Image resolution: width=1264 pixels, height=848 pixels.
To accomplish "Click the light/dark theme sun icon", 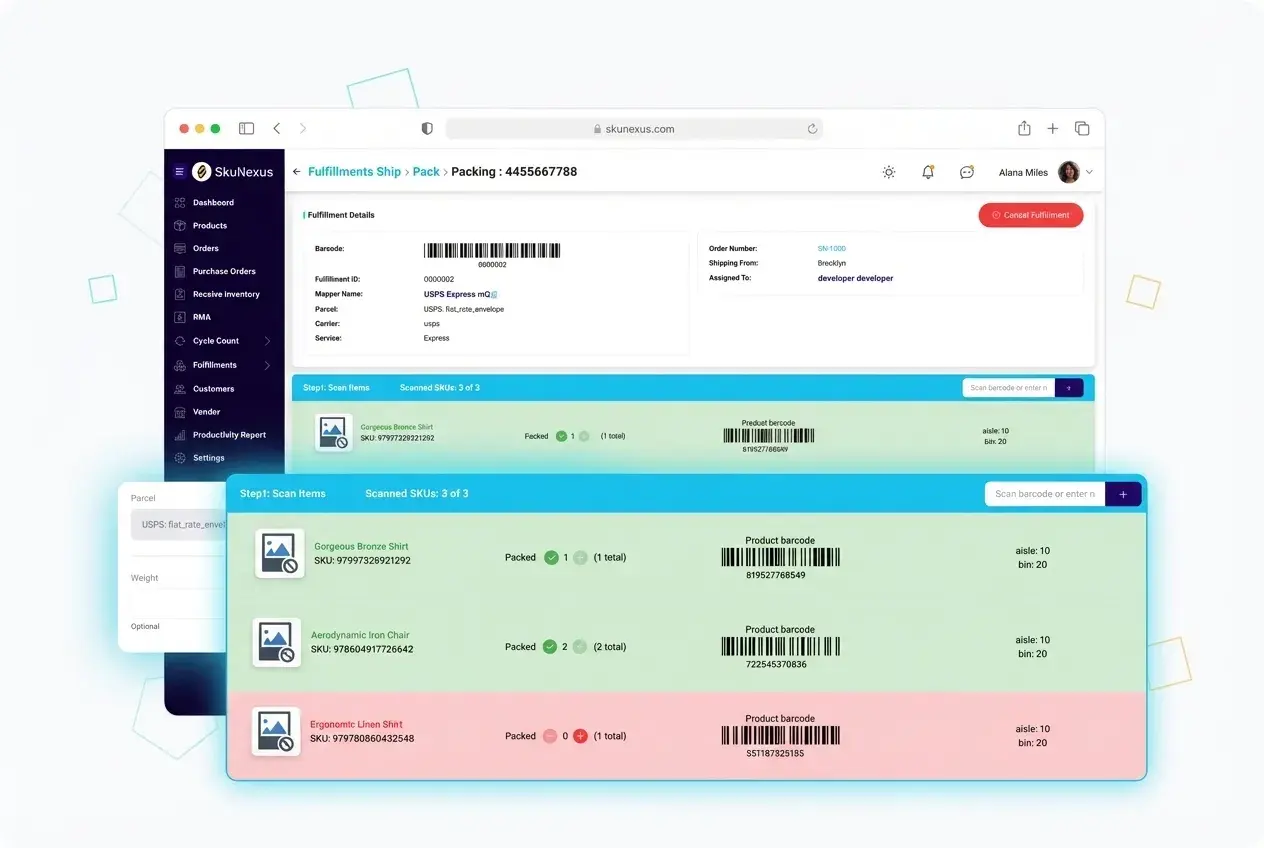I will 889,172.
